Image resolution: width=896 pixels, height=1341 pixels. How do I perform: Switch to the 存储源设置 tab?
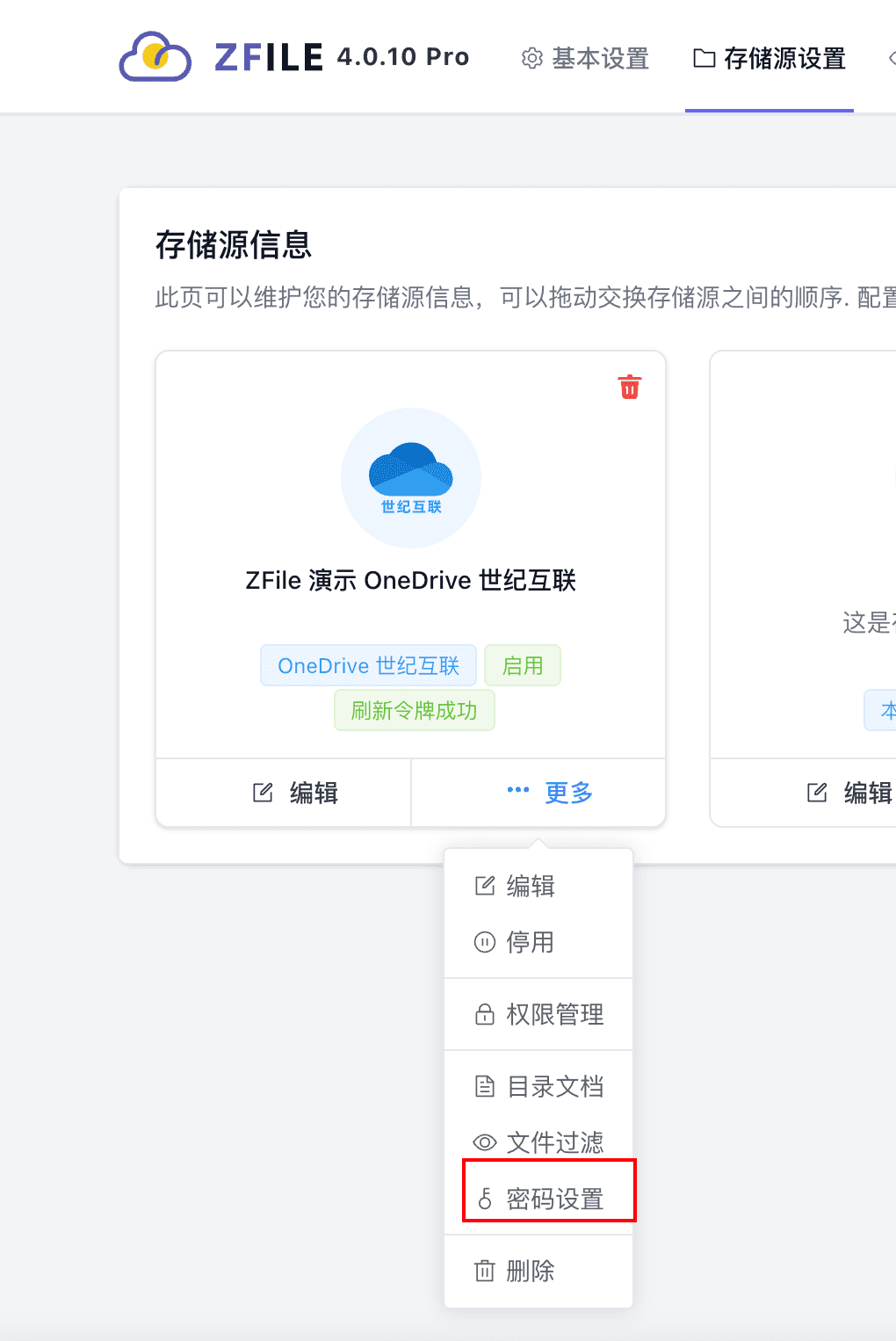coord(770,58)
